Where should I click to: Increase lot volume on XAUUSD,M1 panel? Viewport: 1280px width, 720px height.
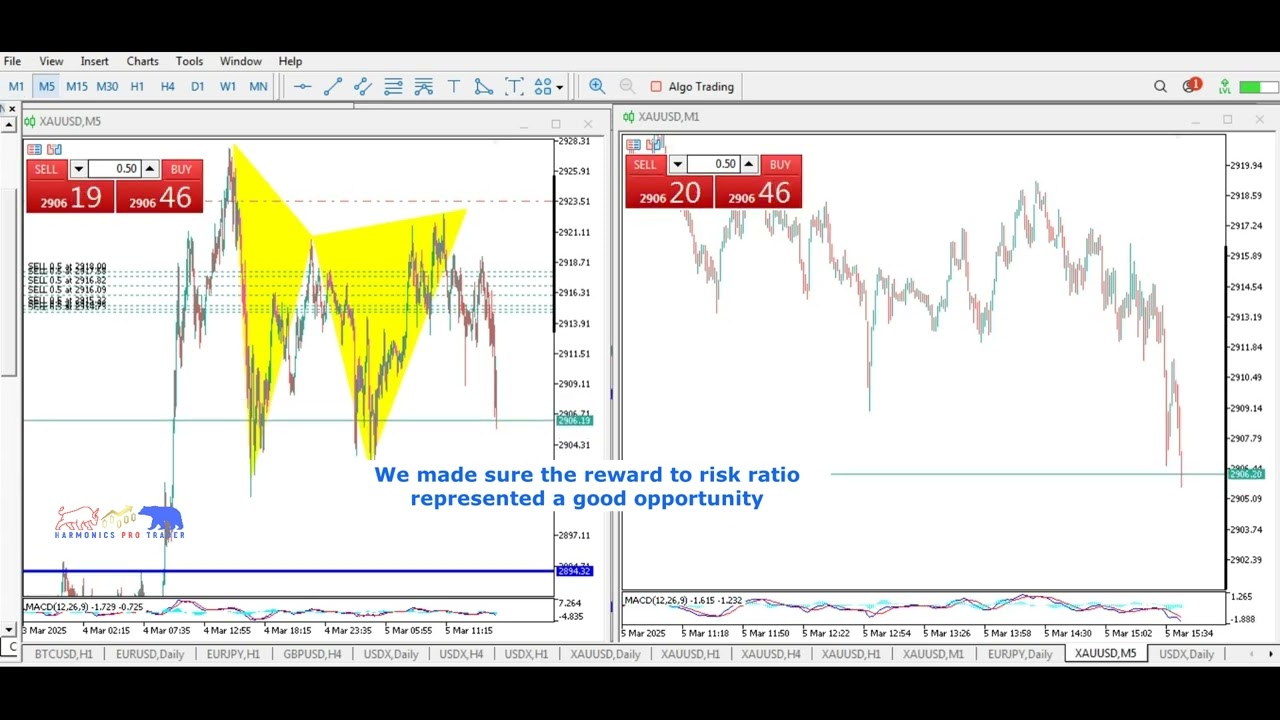tap(749, 164)
